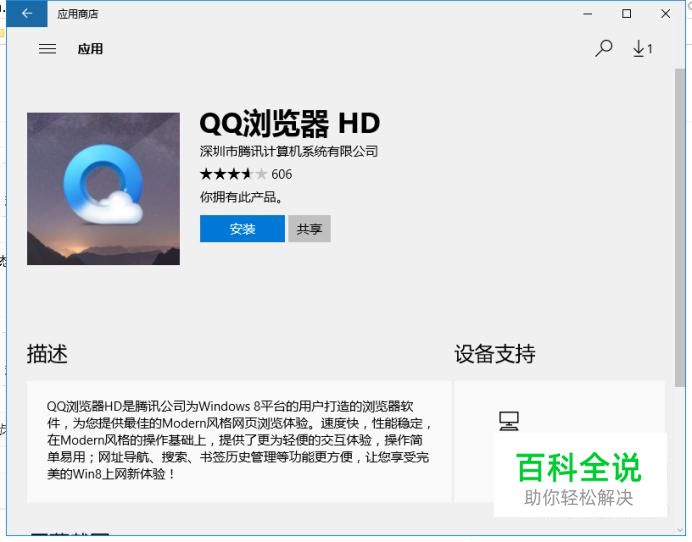Click the PC device support icon
The height and width of the screenshot is (542, 692).
tap(508, 421)
